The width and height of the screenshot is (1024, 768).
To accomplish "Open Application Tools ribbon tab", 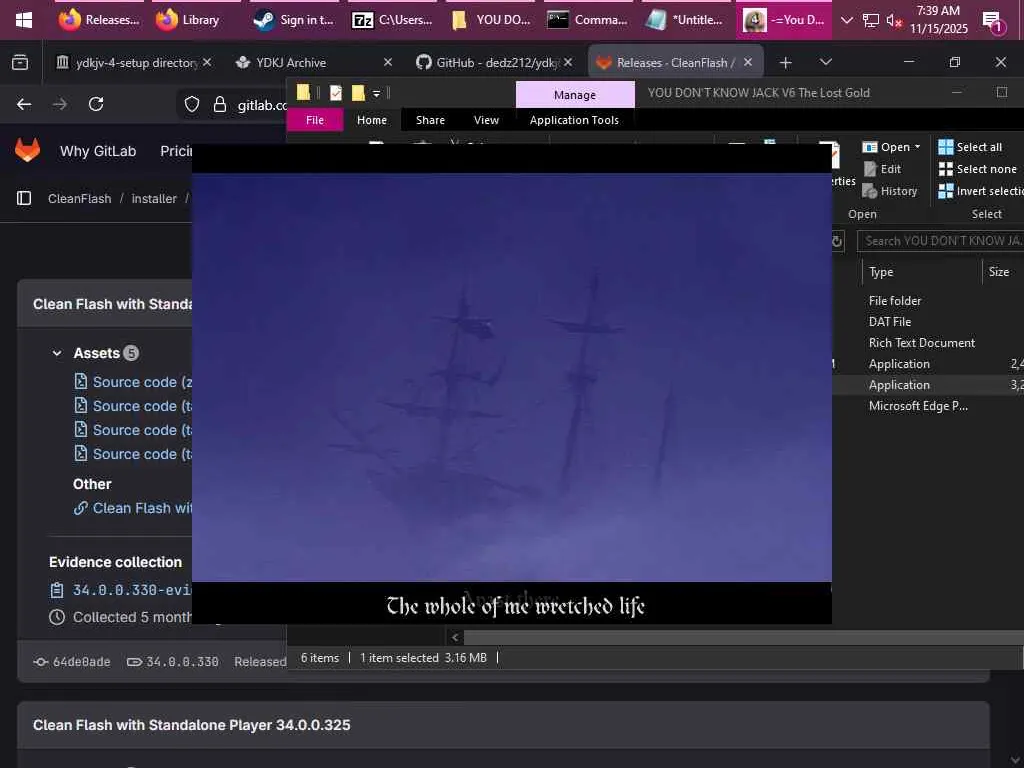I will 574,120.
